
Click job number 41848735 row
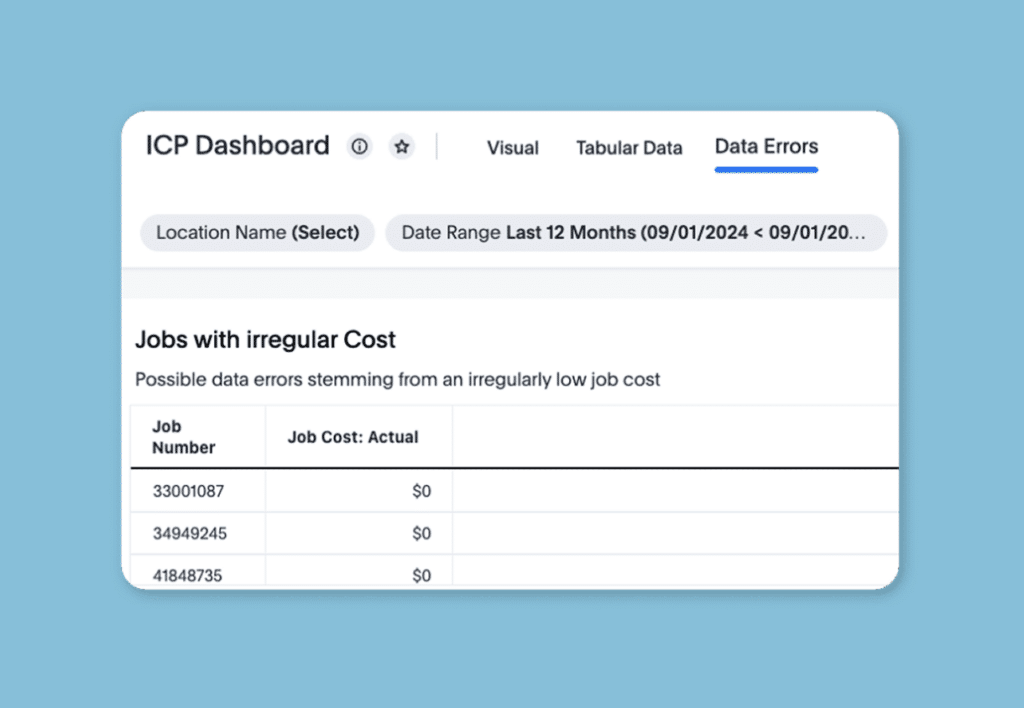coord(189,575)
